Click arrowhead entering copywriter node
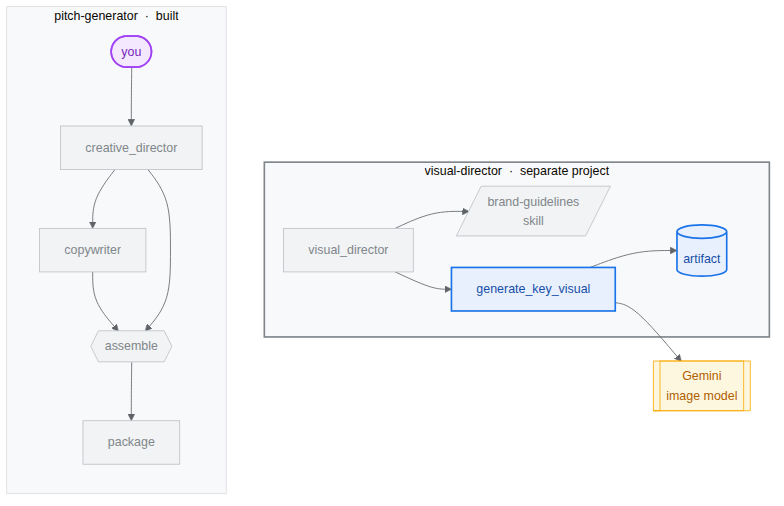 tap(92, 225)
